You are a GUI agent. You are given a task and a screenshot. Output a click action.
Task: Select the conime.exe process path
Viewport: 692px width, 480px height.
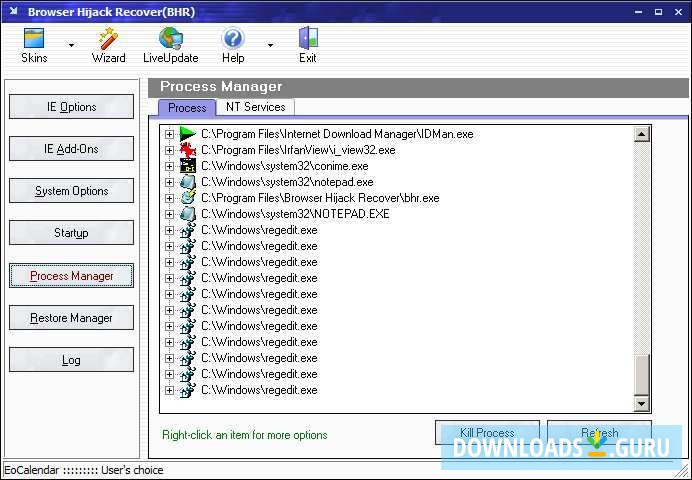click(x=285, y=166)
